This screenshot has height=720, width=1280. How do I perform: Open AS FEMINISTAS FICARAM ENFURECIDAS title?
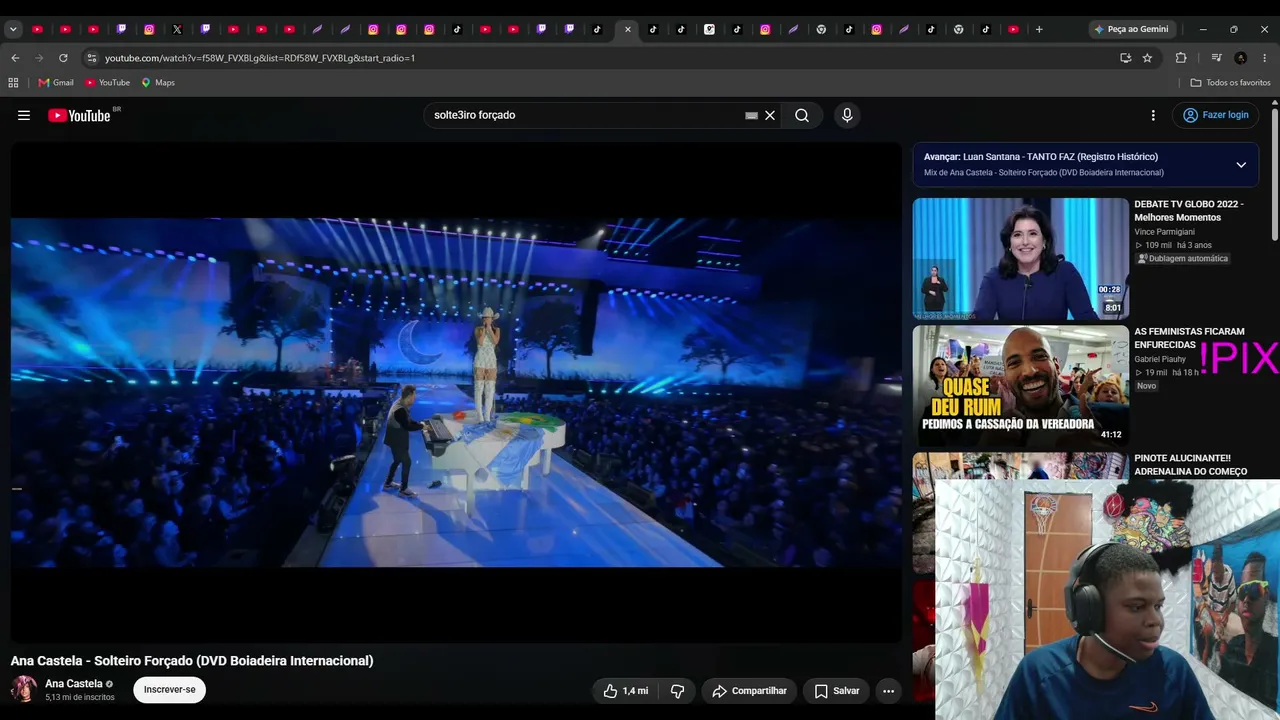click(1189, 338)
